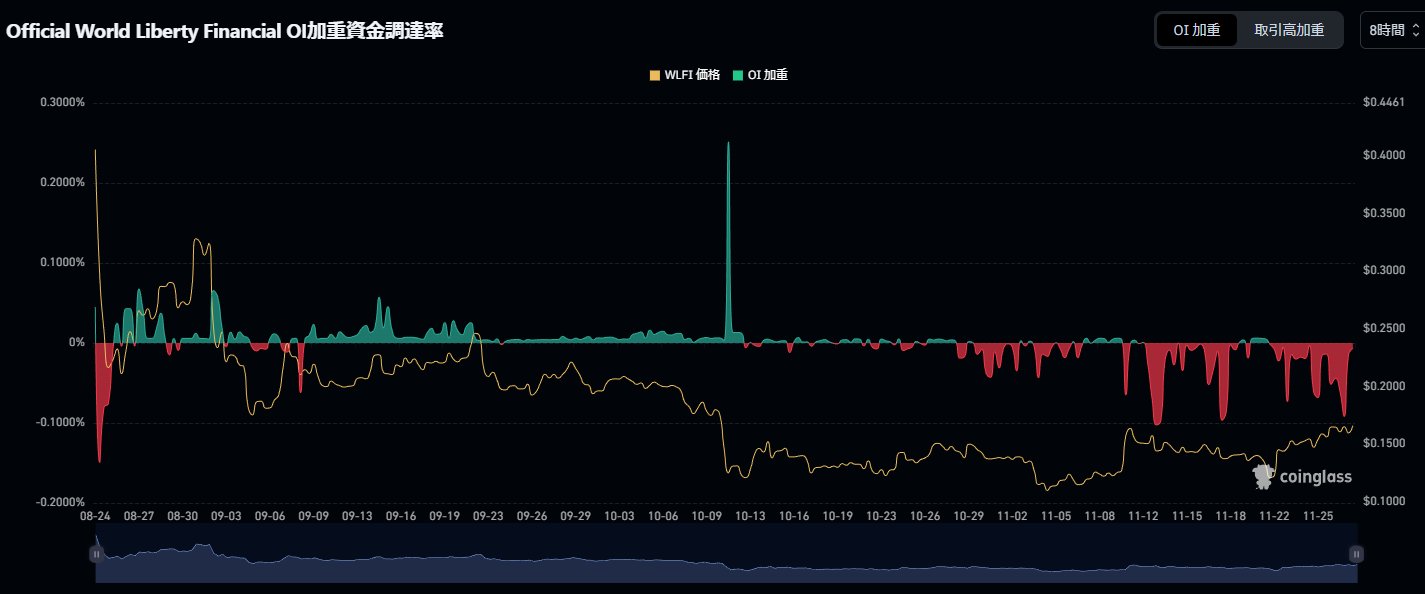Click the 09-13 date label
Viewport: 1425px width, 594px height.
(357, 517)
